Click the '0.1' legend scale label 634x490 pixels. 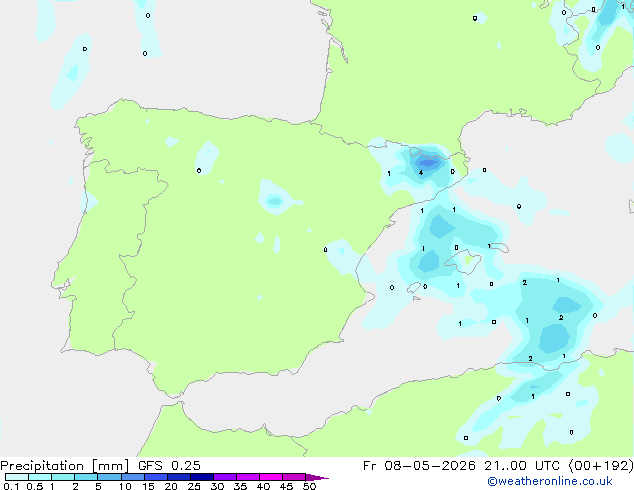pyautogui.click(x=11, y=486)
